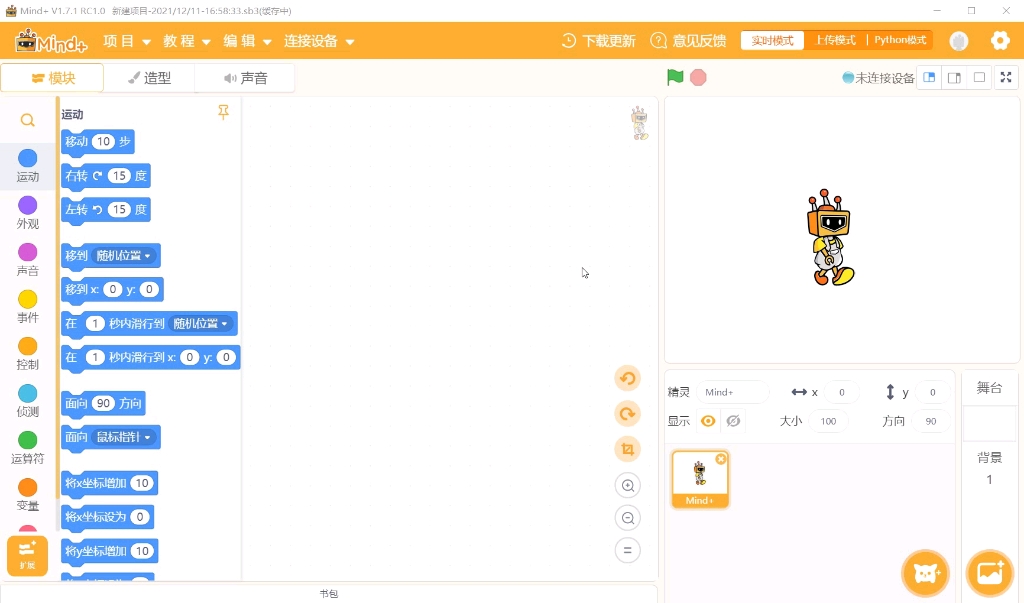Select the 外观 (Looks) category
The width and height of the screenshot is (1024, 603).
click(x=27, y=213)
